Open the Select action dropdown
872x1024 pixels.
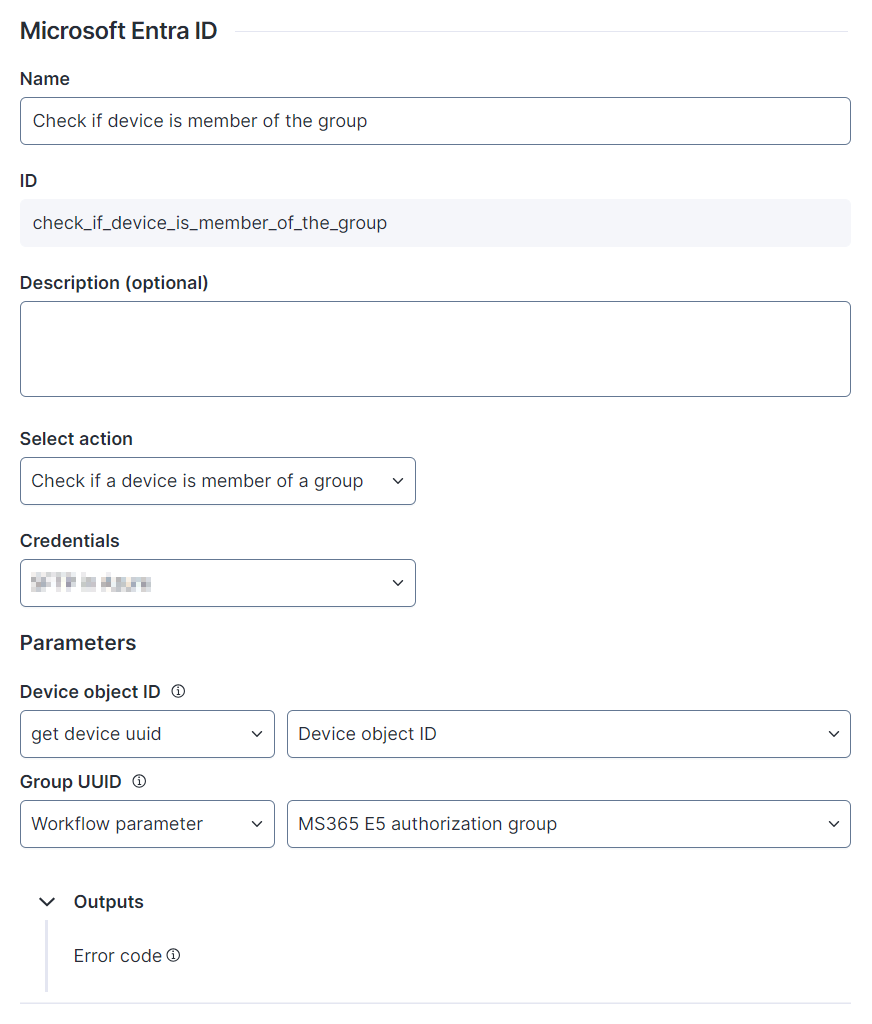[217, 481]
